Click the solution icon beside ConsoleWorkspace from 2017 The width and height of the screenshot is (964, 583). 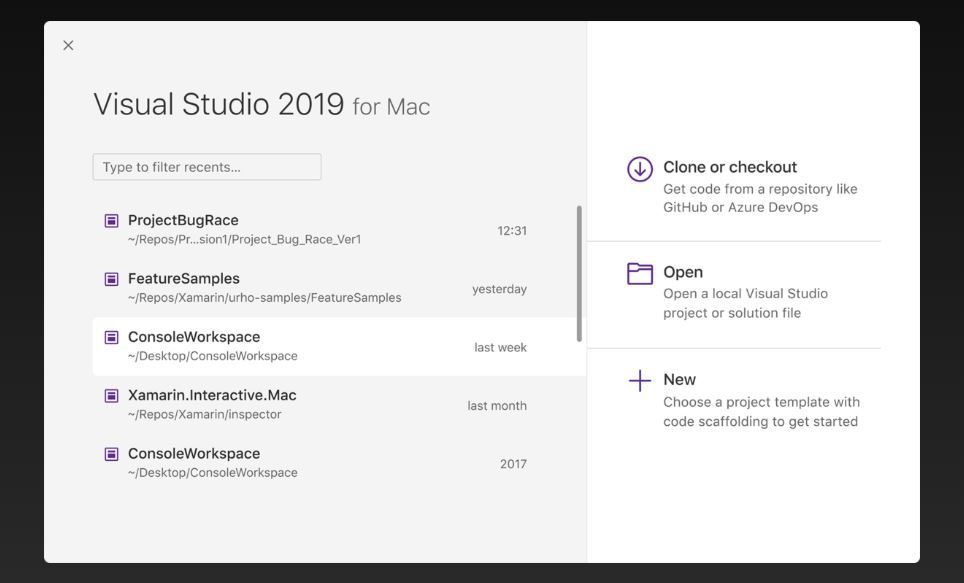(112, 454)
